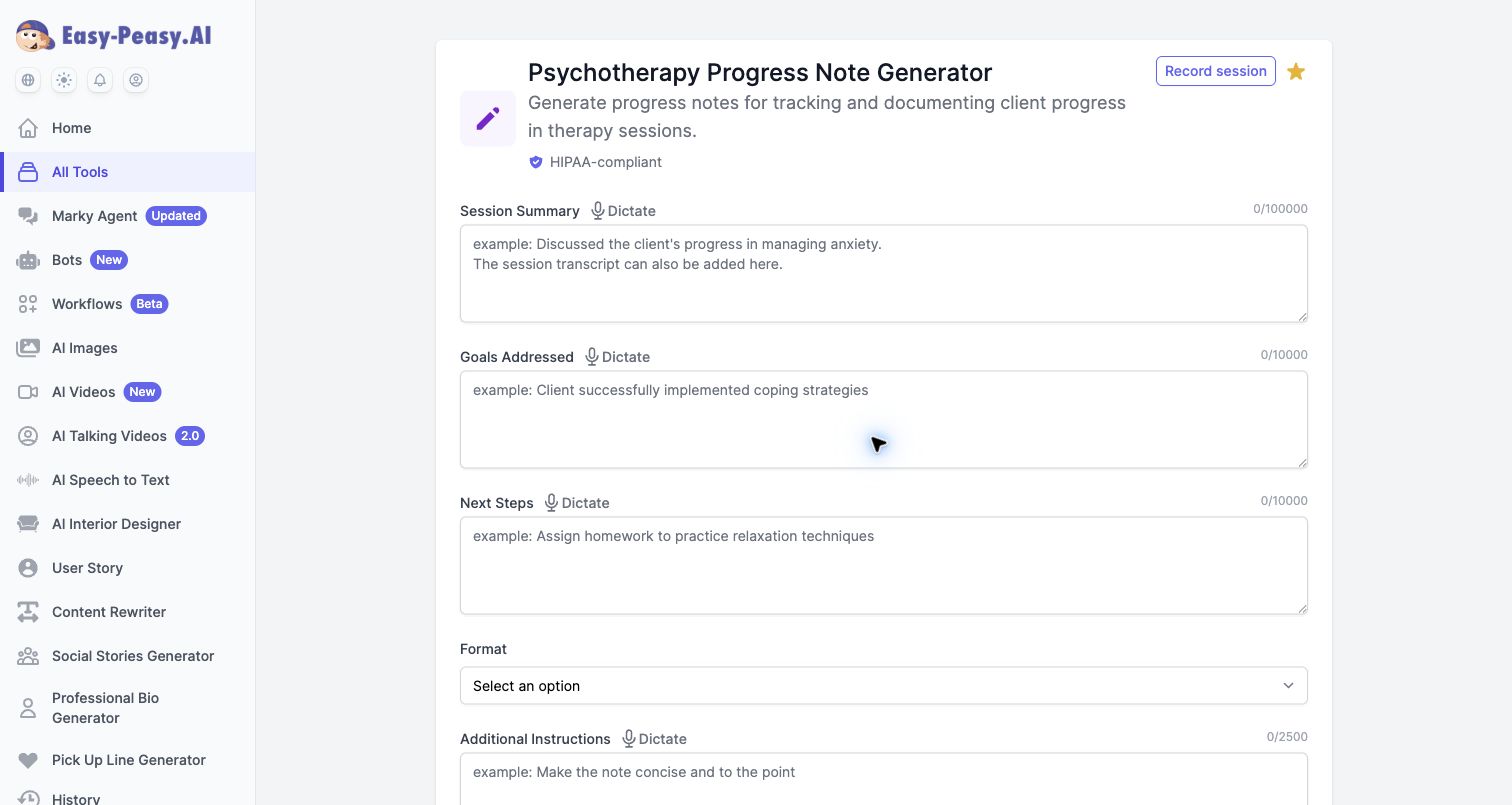Click the Easy-Peasy.AI logo
The height and width of the screenshot is (805, 1512).
(x=114, y=36)
